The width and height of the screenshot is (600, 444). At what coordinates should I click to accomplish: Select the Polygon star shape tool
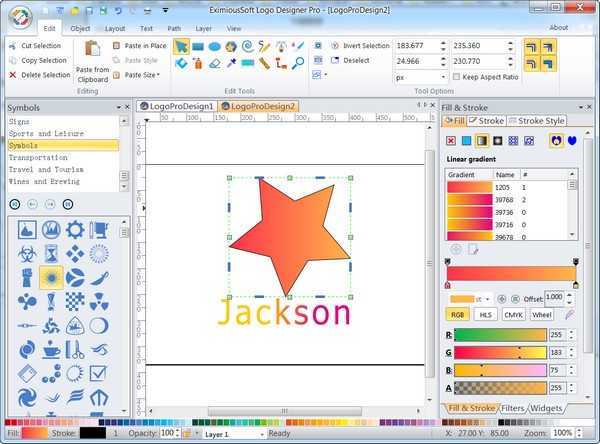[x=231, y=47]
